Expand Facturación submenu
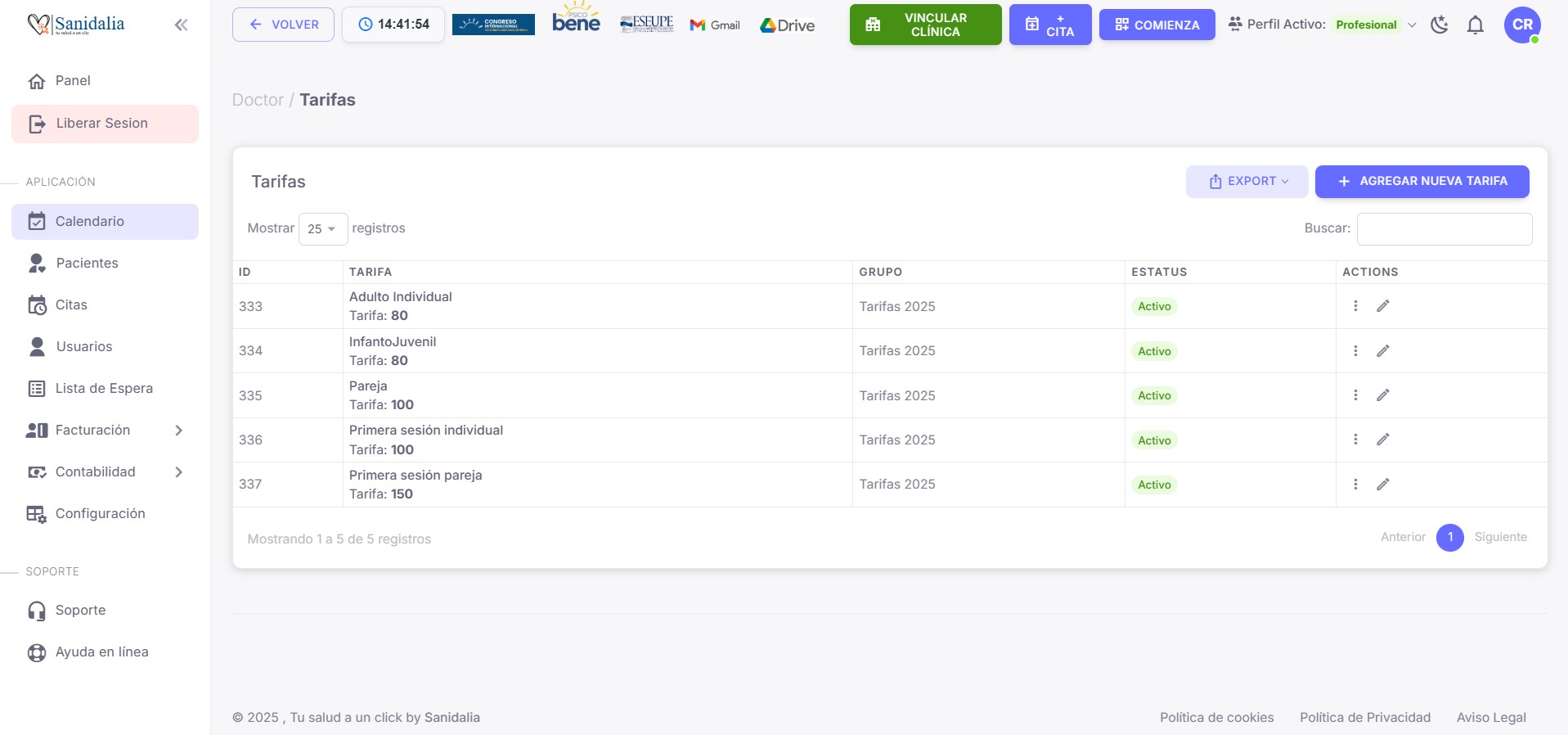Viewport: 1568px width, 735px height. pyautogui.click(x=105, y=431)
